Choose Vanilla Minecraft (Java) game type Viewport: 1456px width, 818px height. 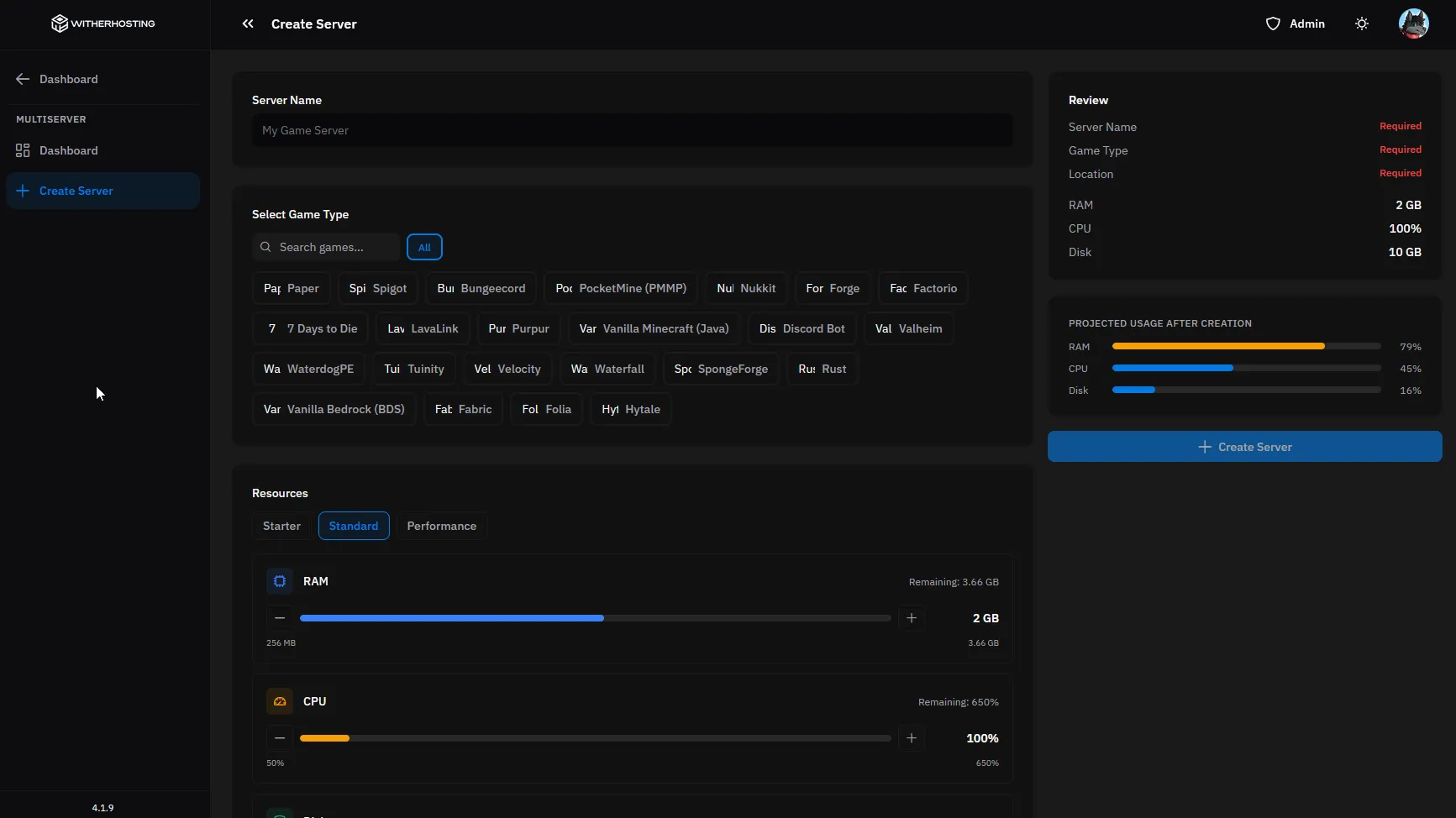click(654, 328)
